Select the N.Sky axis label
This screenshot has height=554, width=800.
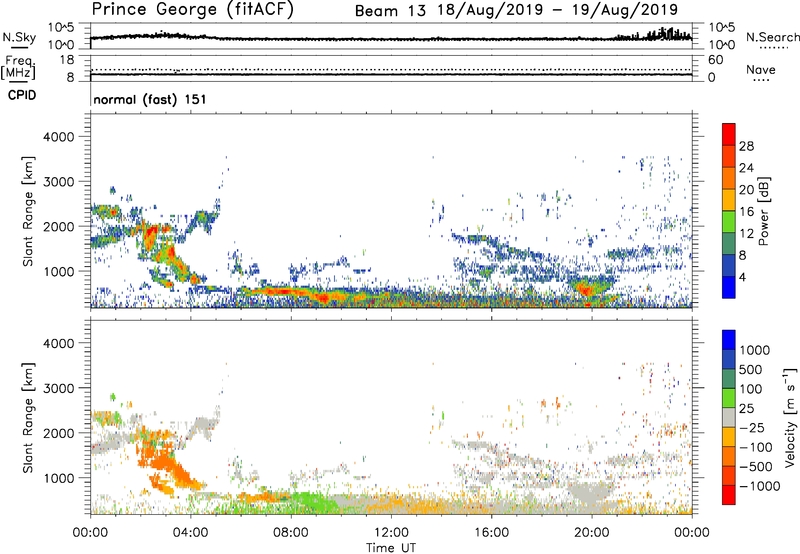(x=19, y=37)
